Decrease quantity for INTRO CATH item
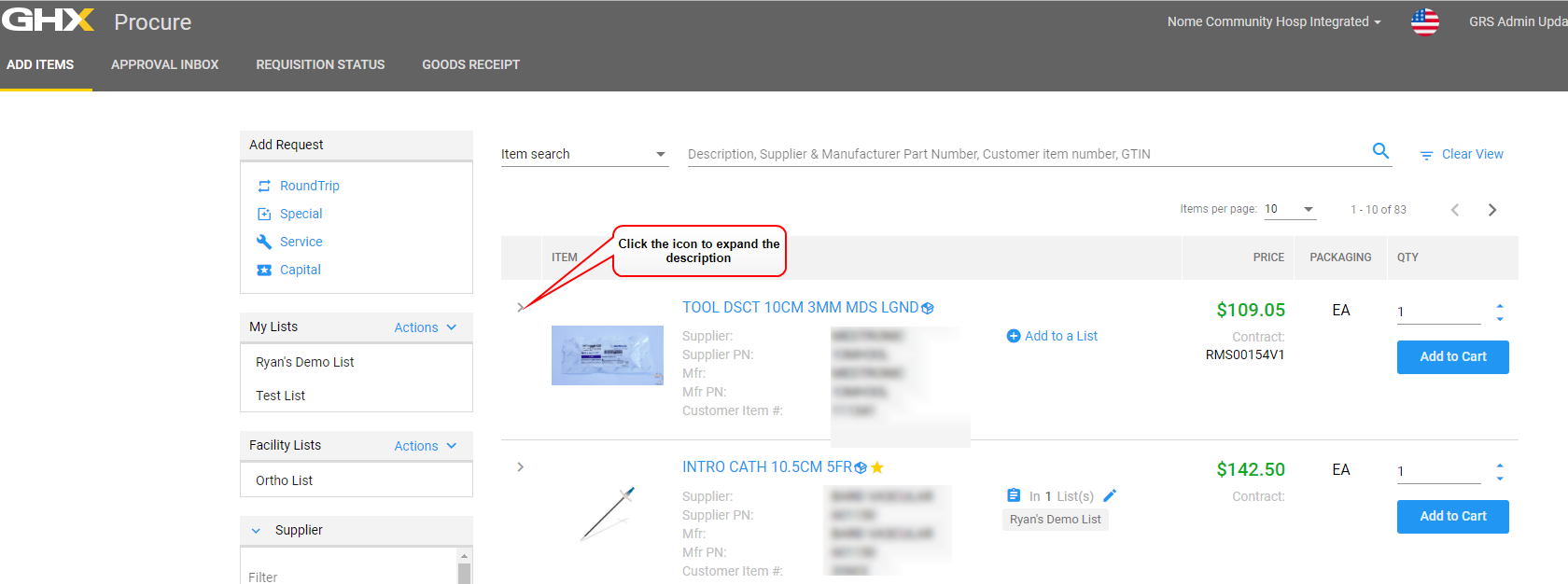 pos(1500,479)
